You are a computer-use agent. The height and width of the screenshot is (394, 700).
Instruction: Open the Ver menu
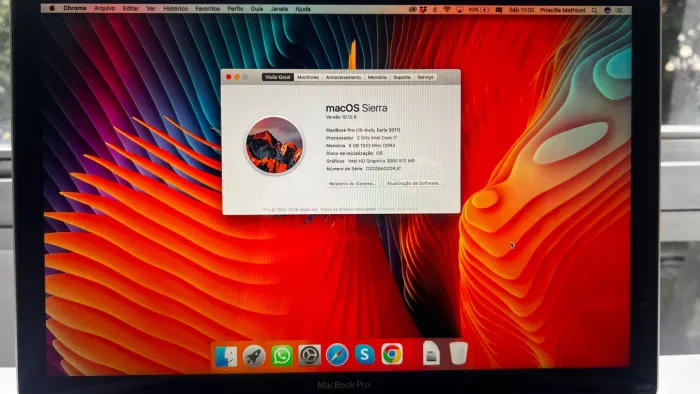click(x=151, y=8)
